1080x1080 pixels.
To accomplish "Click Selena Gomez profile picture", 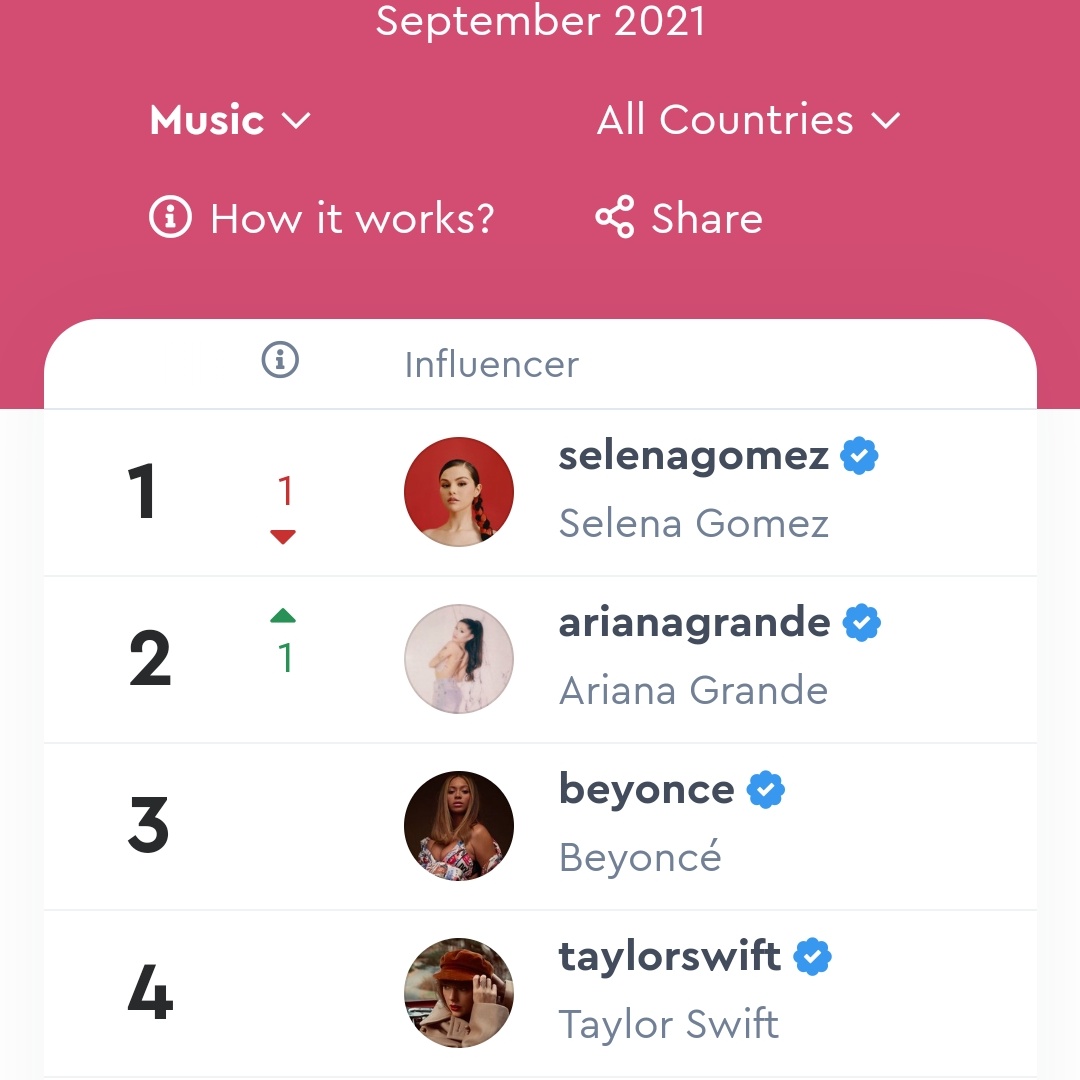I will [x=459, y=492].
